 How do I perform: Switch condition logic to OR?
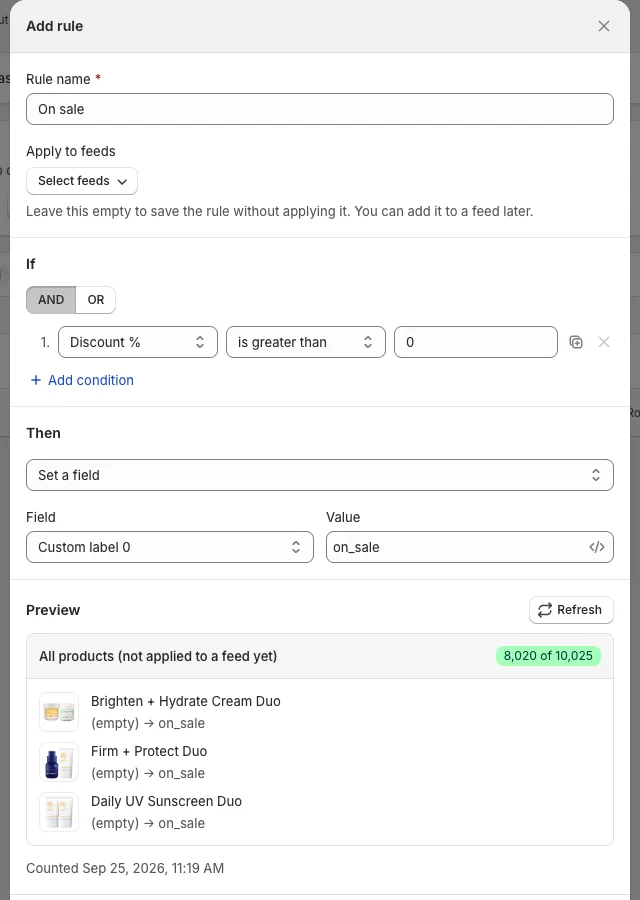pos(96,300)
